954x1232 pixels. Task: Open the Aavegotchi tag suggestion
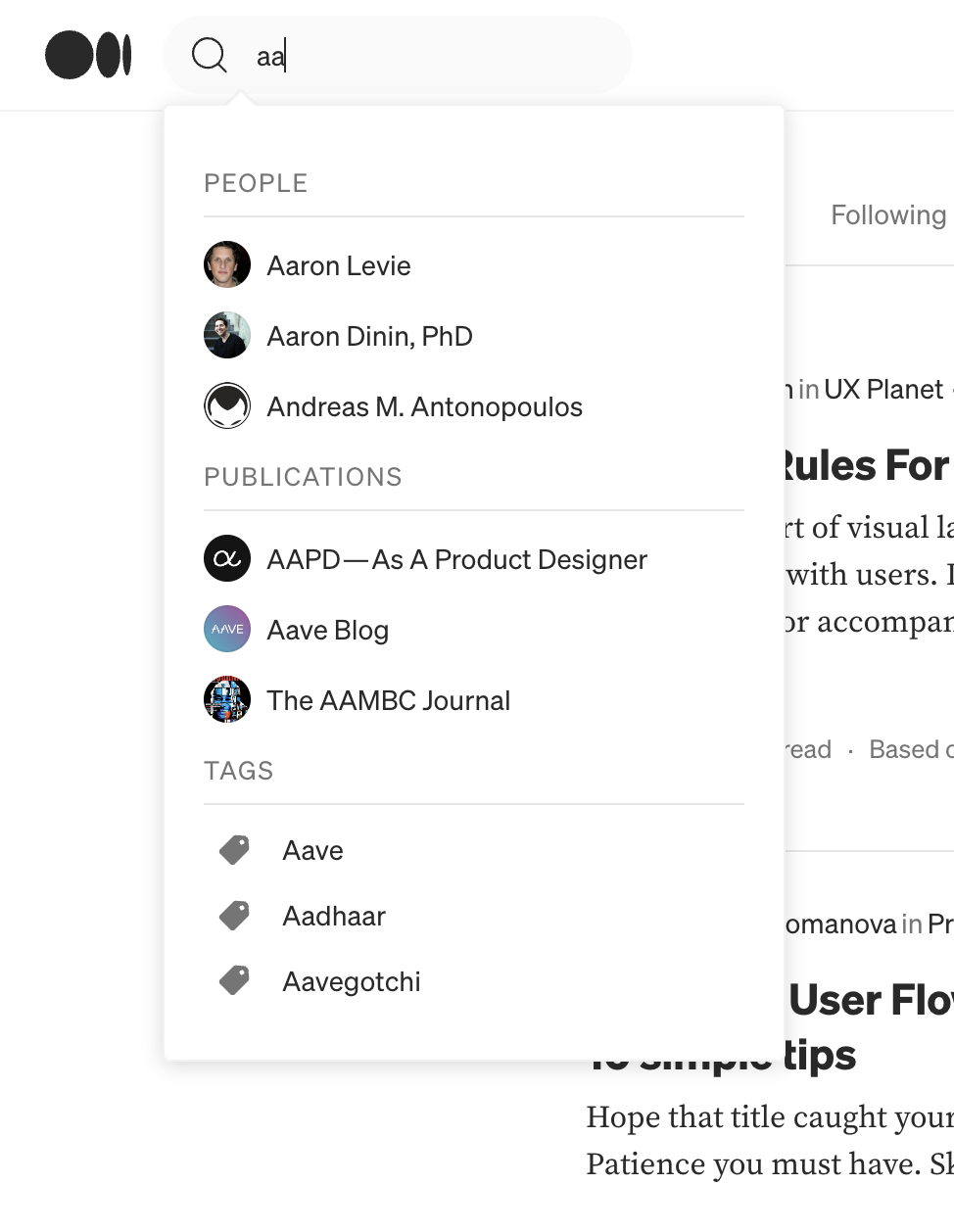(x=351, y=982)
